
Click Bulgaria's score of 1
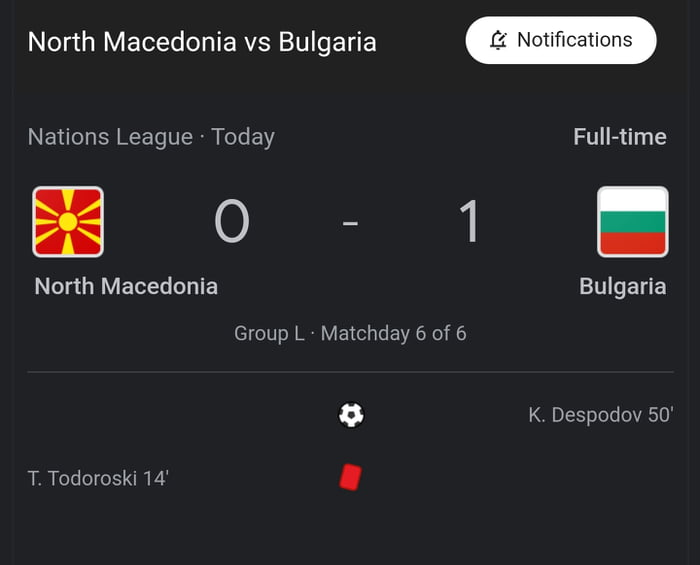tap(469, 222)
